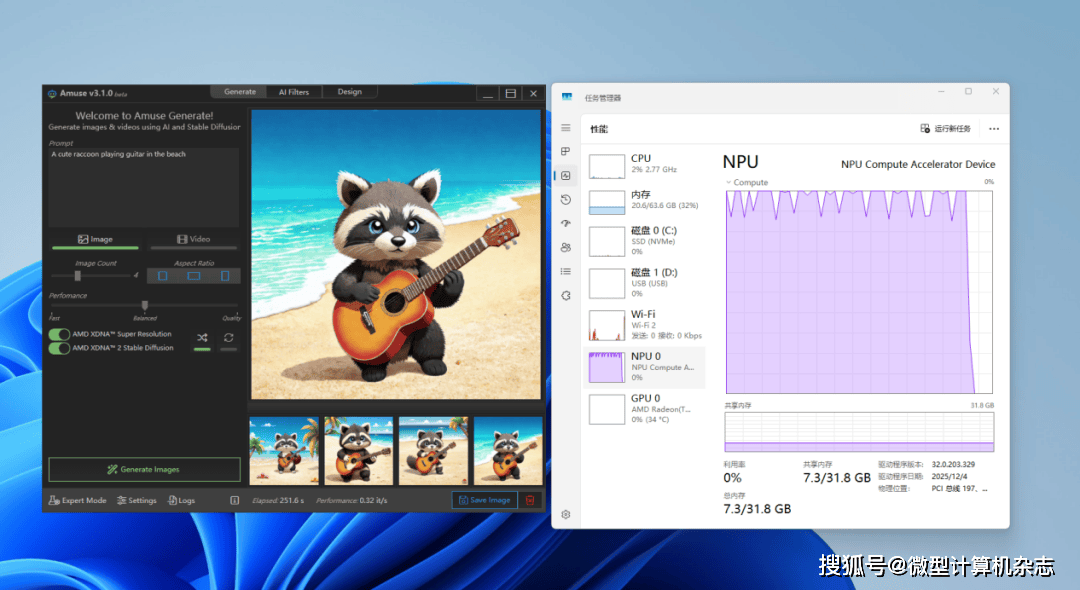Open the three-dot more options menu

tap(993, 129)
